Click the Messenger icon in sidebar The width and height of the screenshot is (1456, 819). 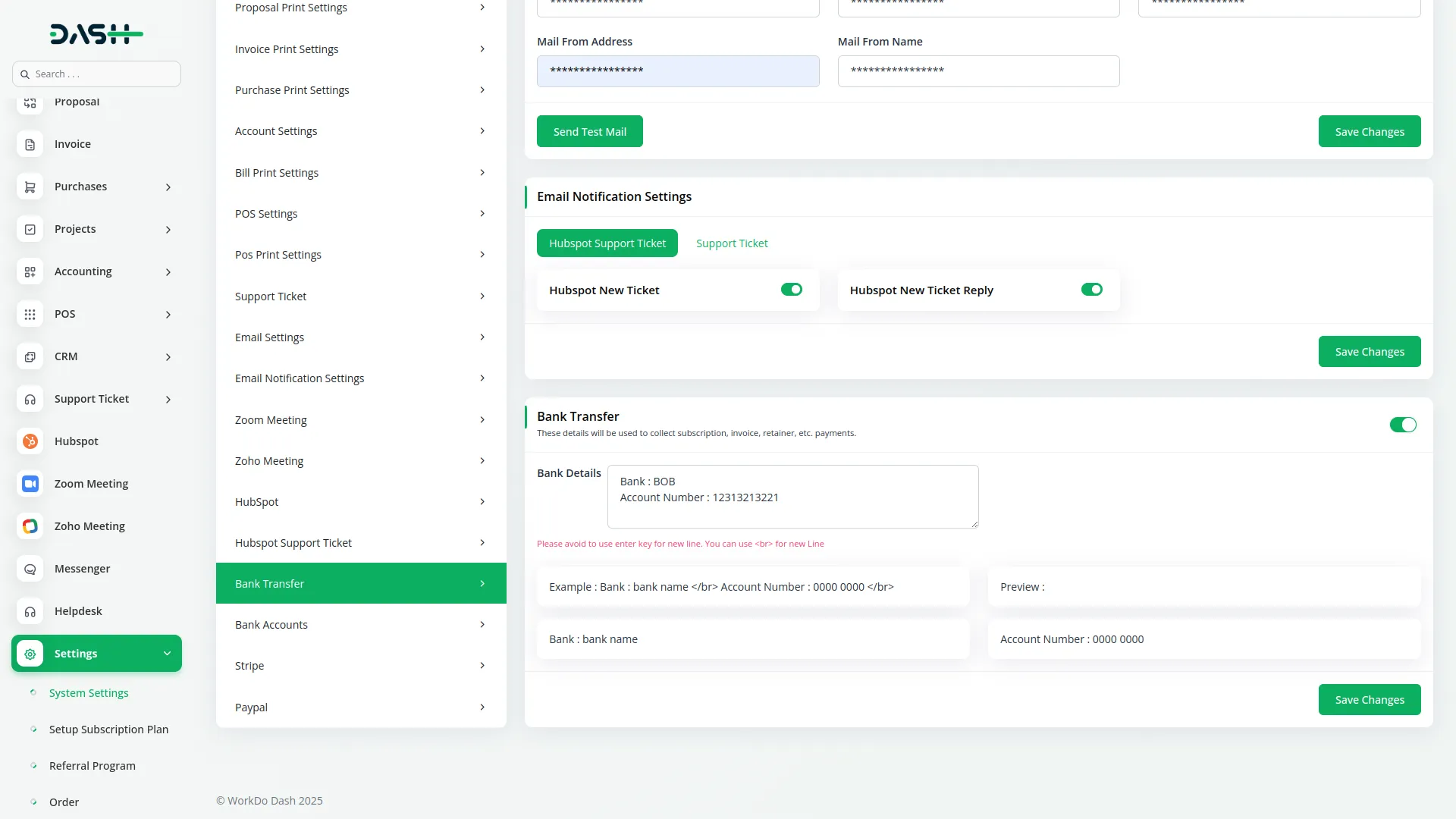click(x=30, y=569)
